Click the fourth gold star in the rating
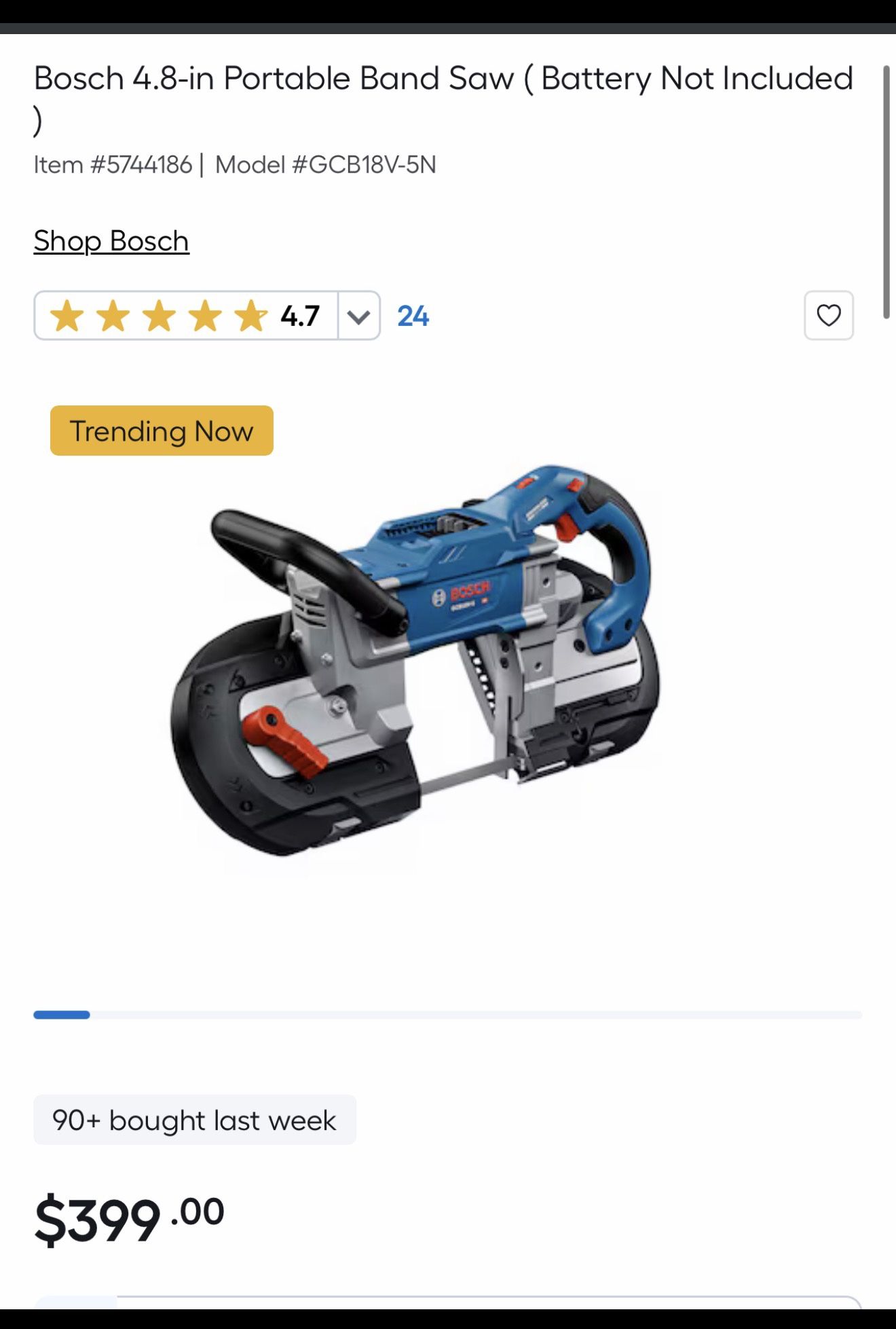 coord(205,316)
